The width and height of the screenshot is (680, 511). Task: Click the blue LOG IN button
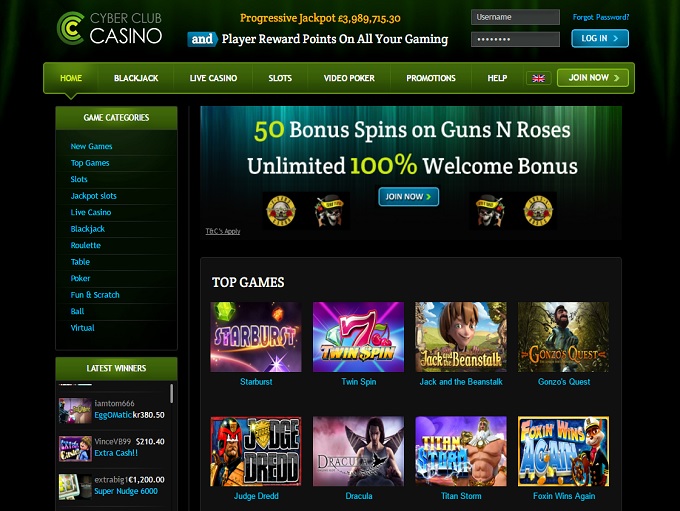[x=600, y=38]
